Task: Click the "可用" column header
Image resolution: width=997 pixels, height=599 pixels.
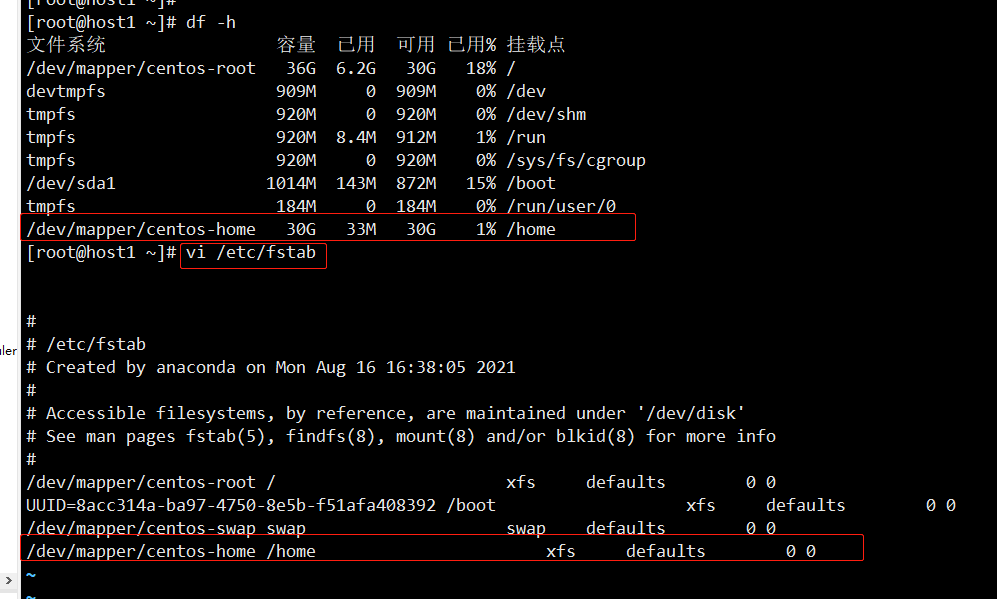Action: tap(416, 45)
